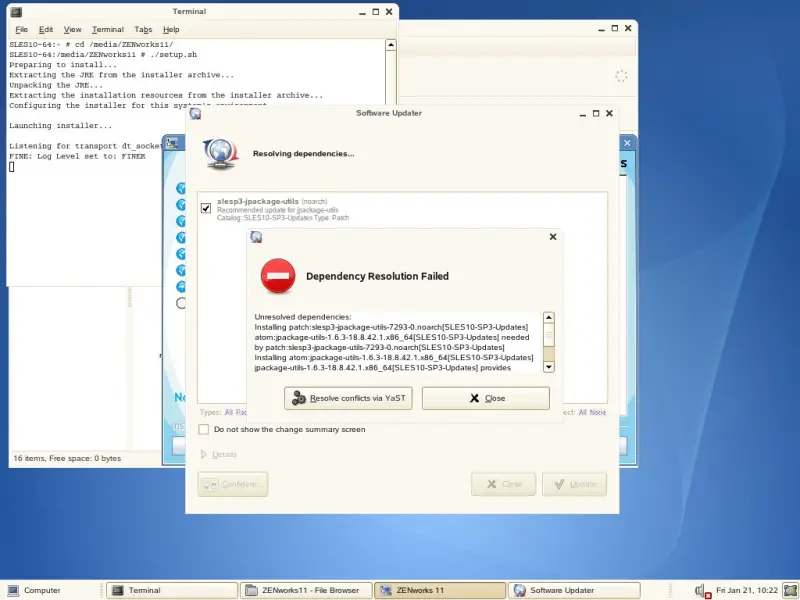Minimize the Terminal window
Screen dimensions: 800x600
tap(362, 12)
